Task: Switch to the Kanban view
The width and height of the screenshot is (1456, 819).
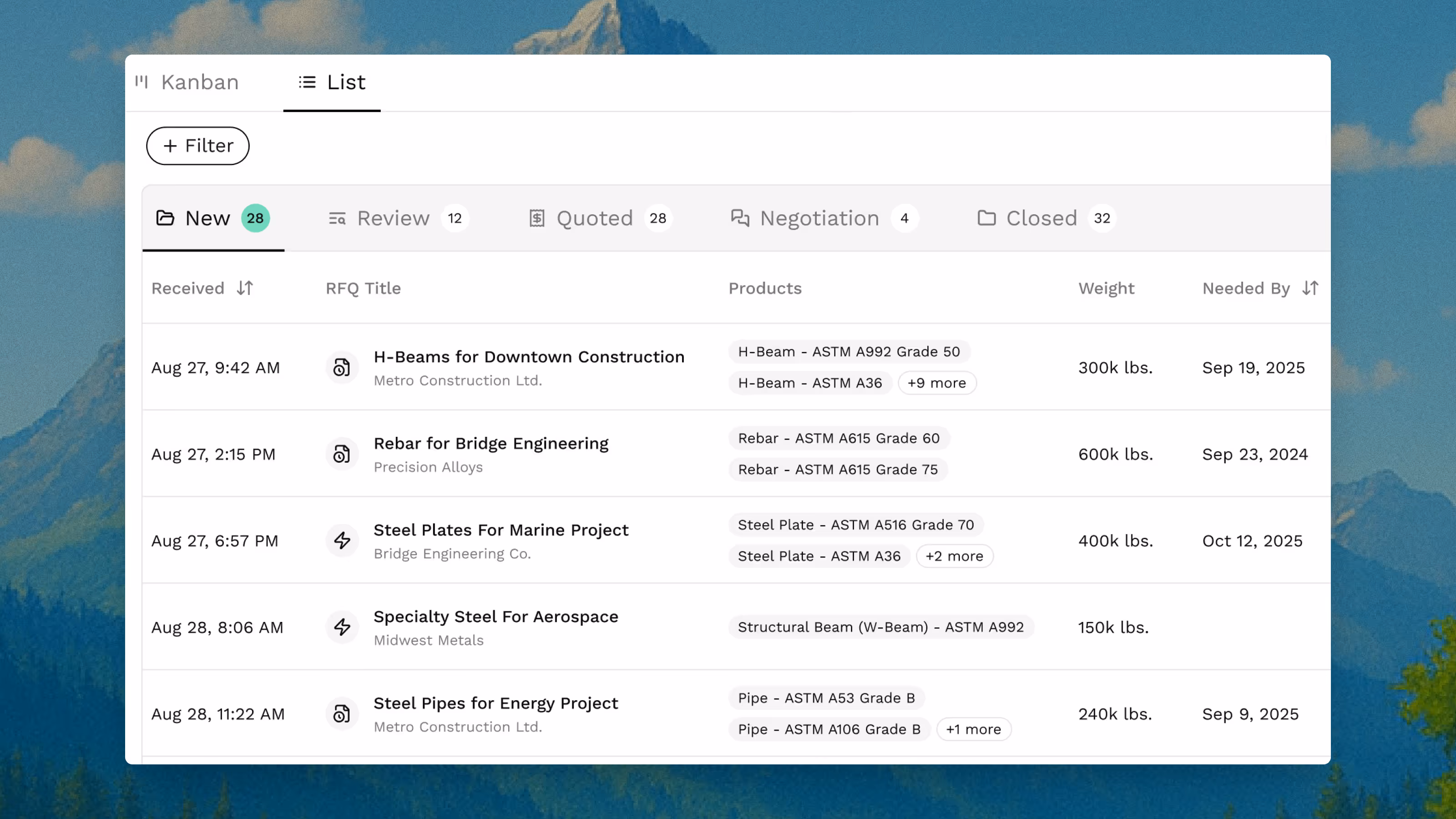Action: [x=187, y=82]
